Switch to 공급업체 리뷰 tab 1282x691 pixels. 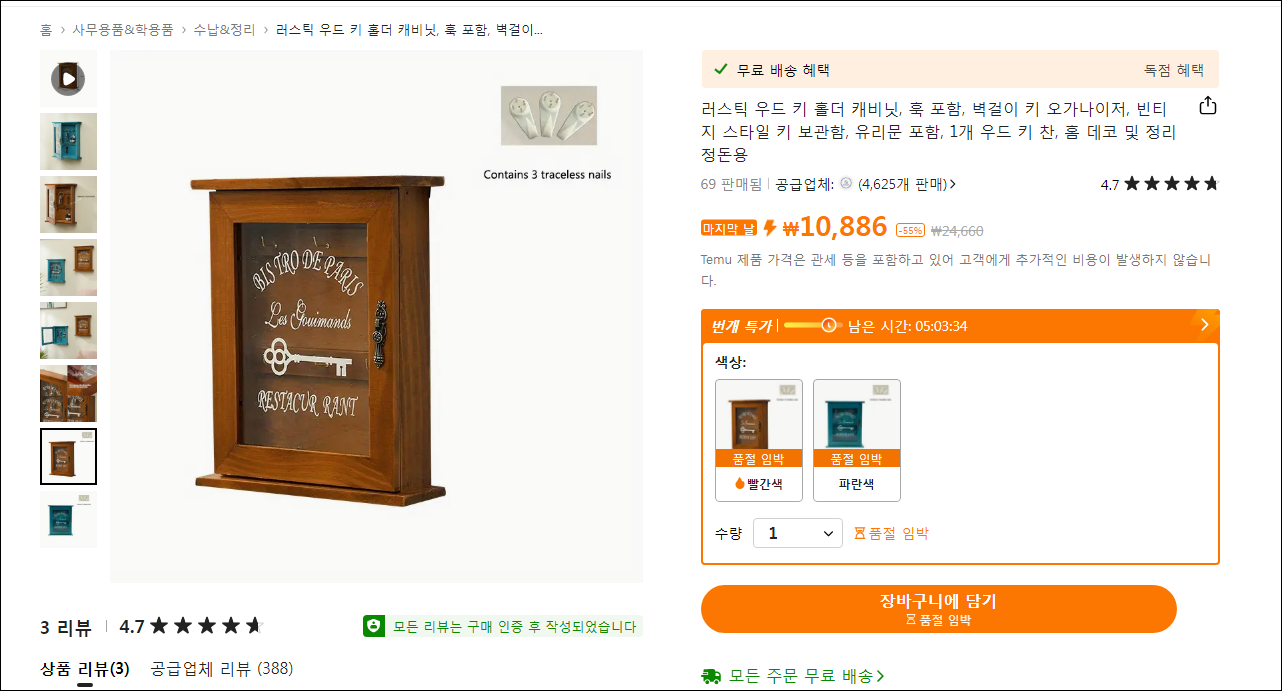click(222, 669)
